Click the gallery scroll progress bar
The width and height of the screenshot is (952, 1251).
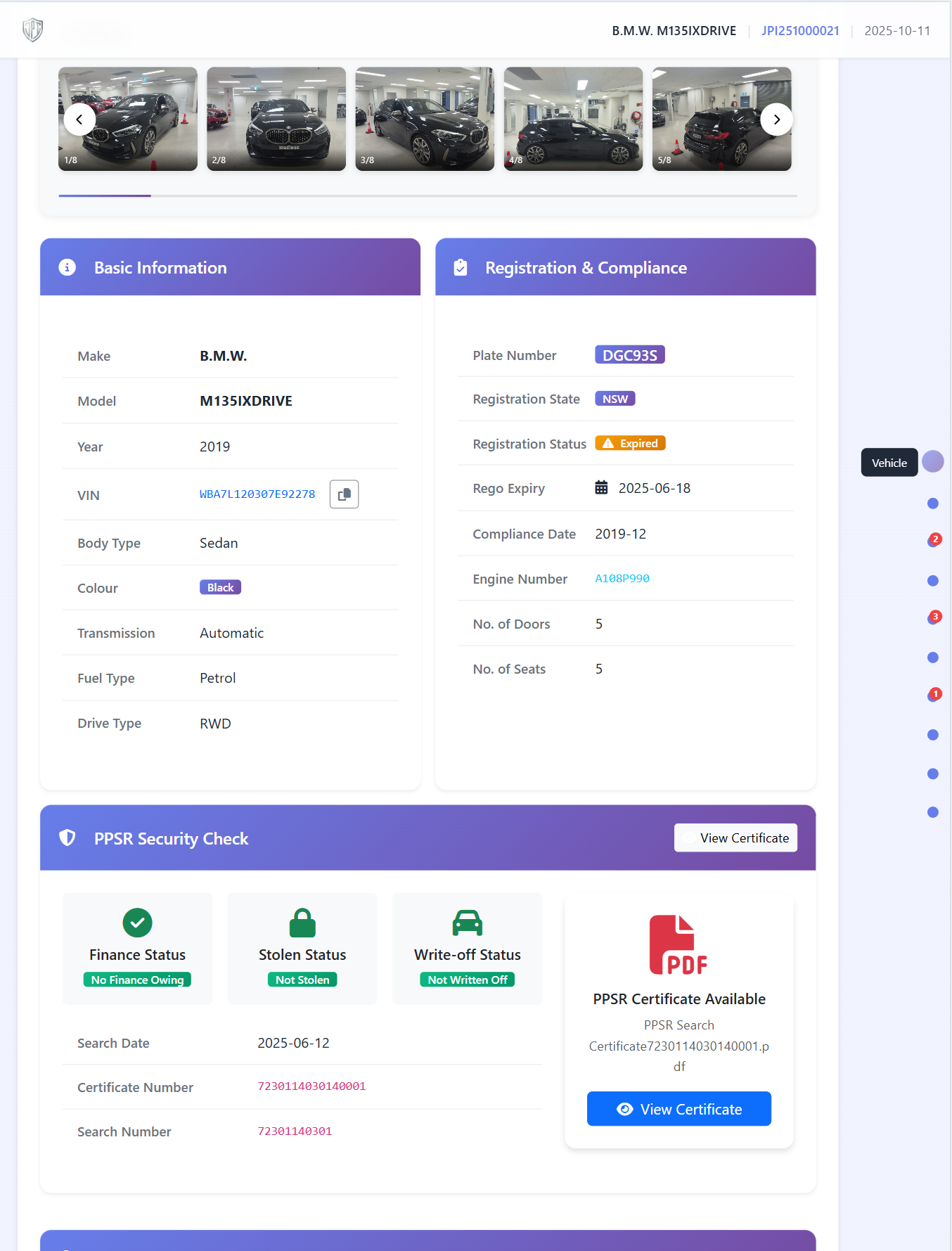427,195
